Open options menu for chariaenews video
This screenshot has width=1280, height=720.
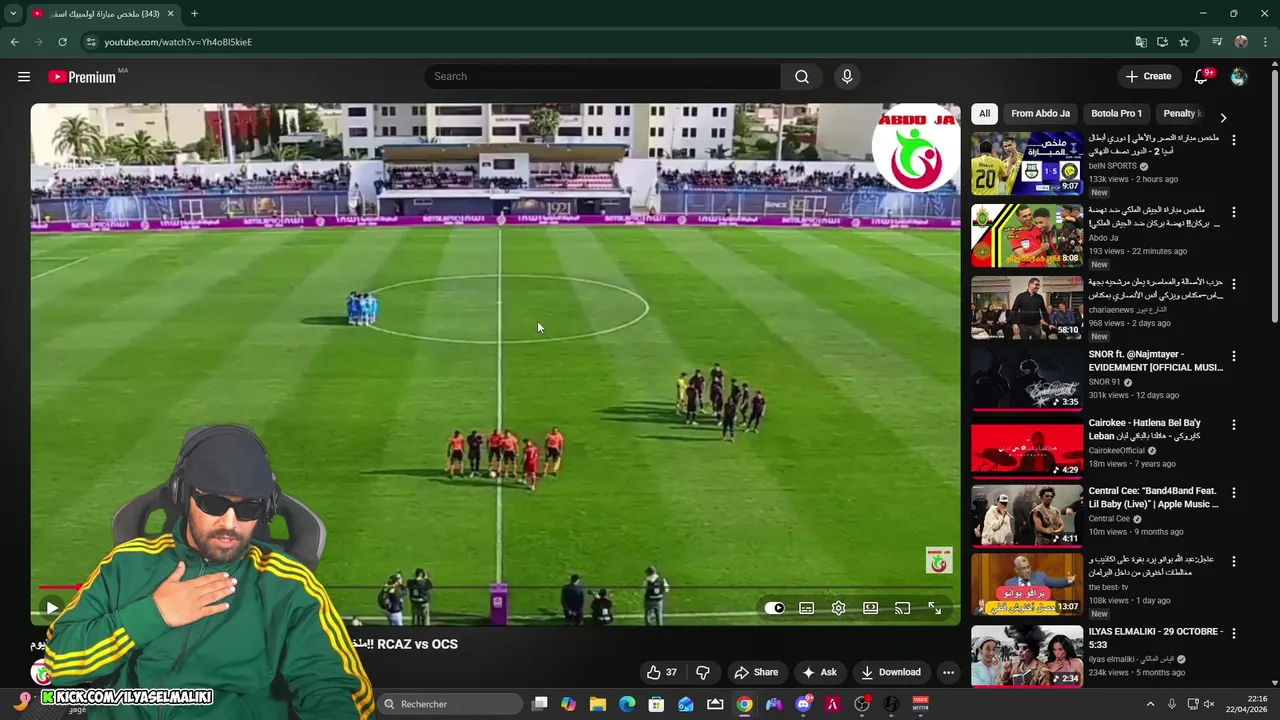[1233, 284]
